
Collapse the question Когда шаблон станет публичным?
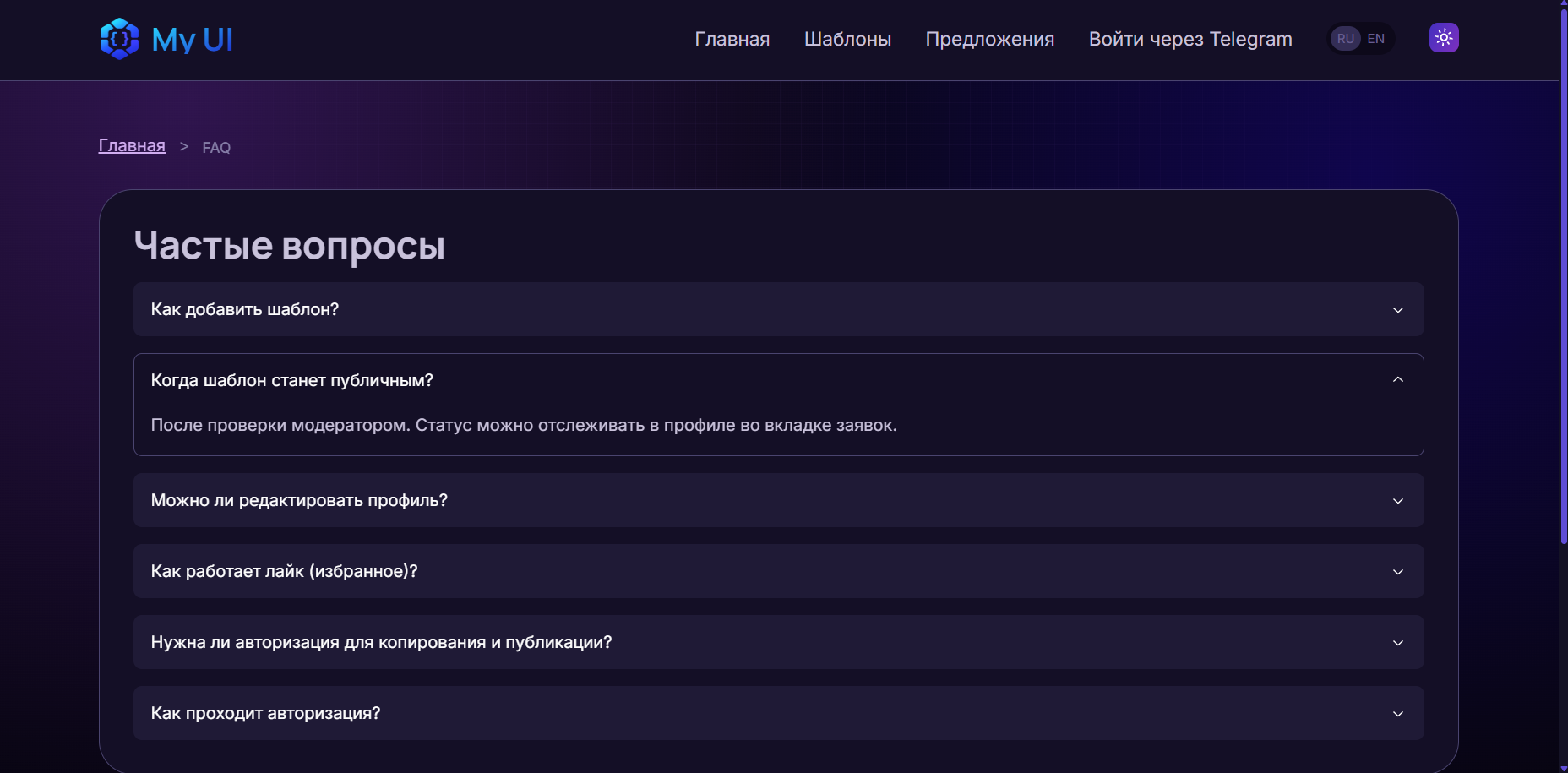pyautogui.click(x=779, y=380)
